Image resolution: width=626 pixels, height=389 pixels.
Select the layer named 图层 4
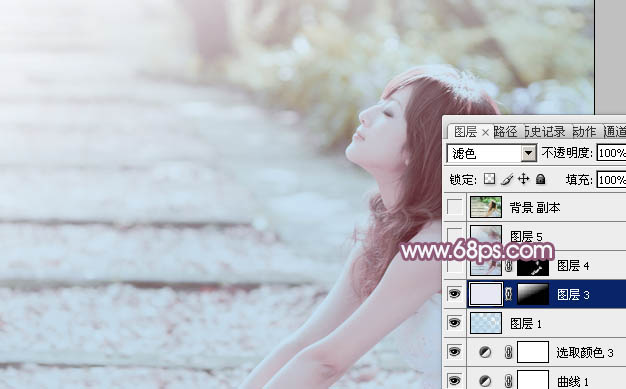click(x=573, y=266)
